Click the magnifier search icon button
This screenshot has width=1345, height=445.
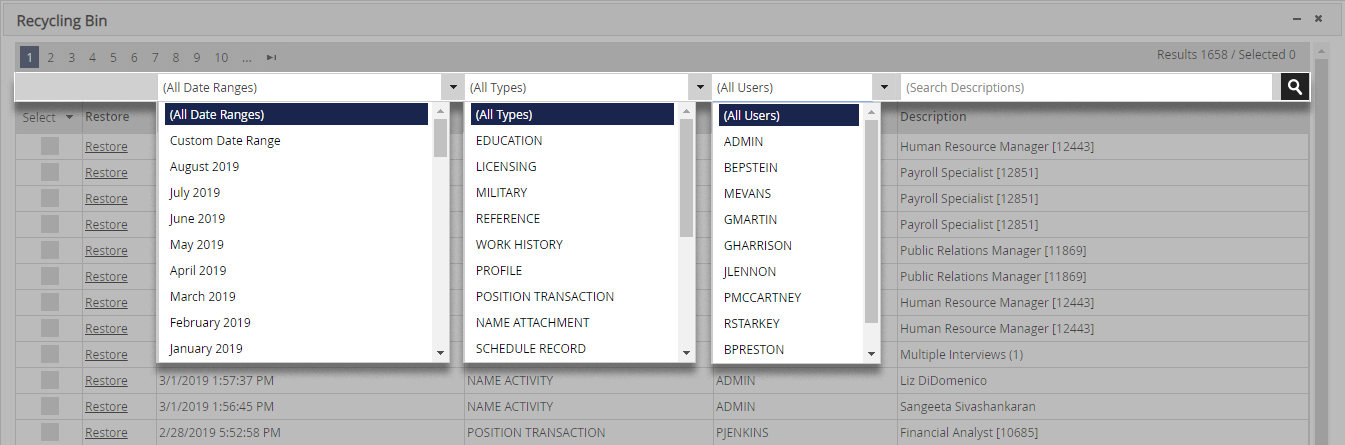(x=1295, y=87)
